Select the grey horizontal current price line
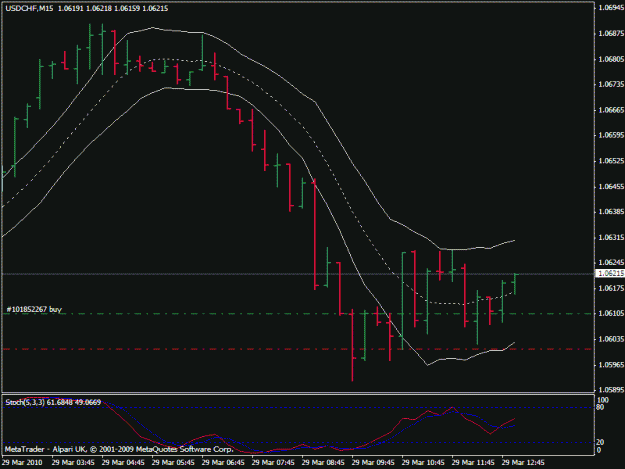Viewport: 625px width, 469px height. click(x=297, y=274)
